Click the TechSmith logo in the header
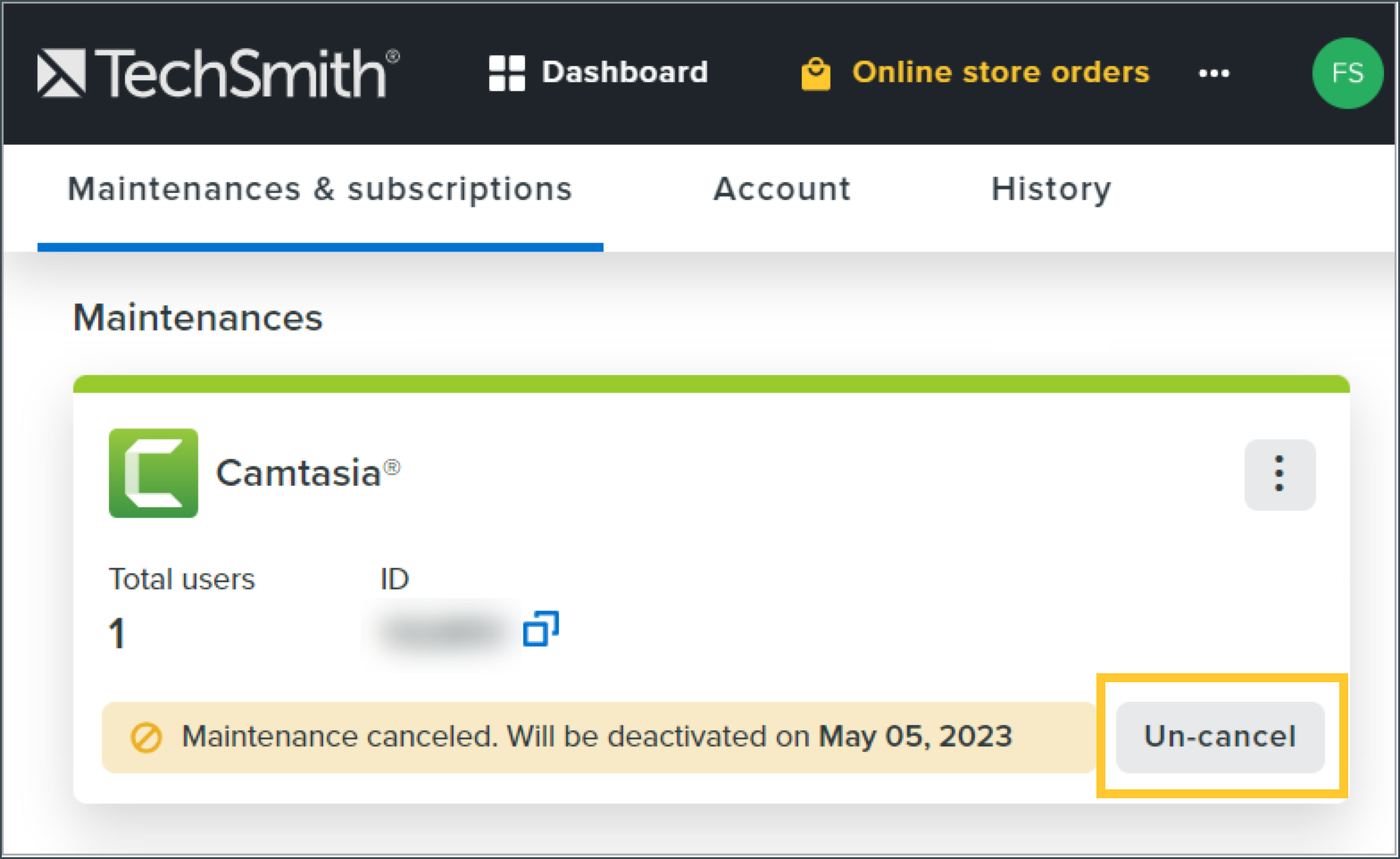 (214, 72)
